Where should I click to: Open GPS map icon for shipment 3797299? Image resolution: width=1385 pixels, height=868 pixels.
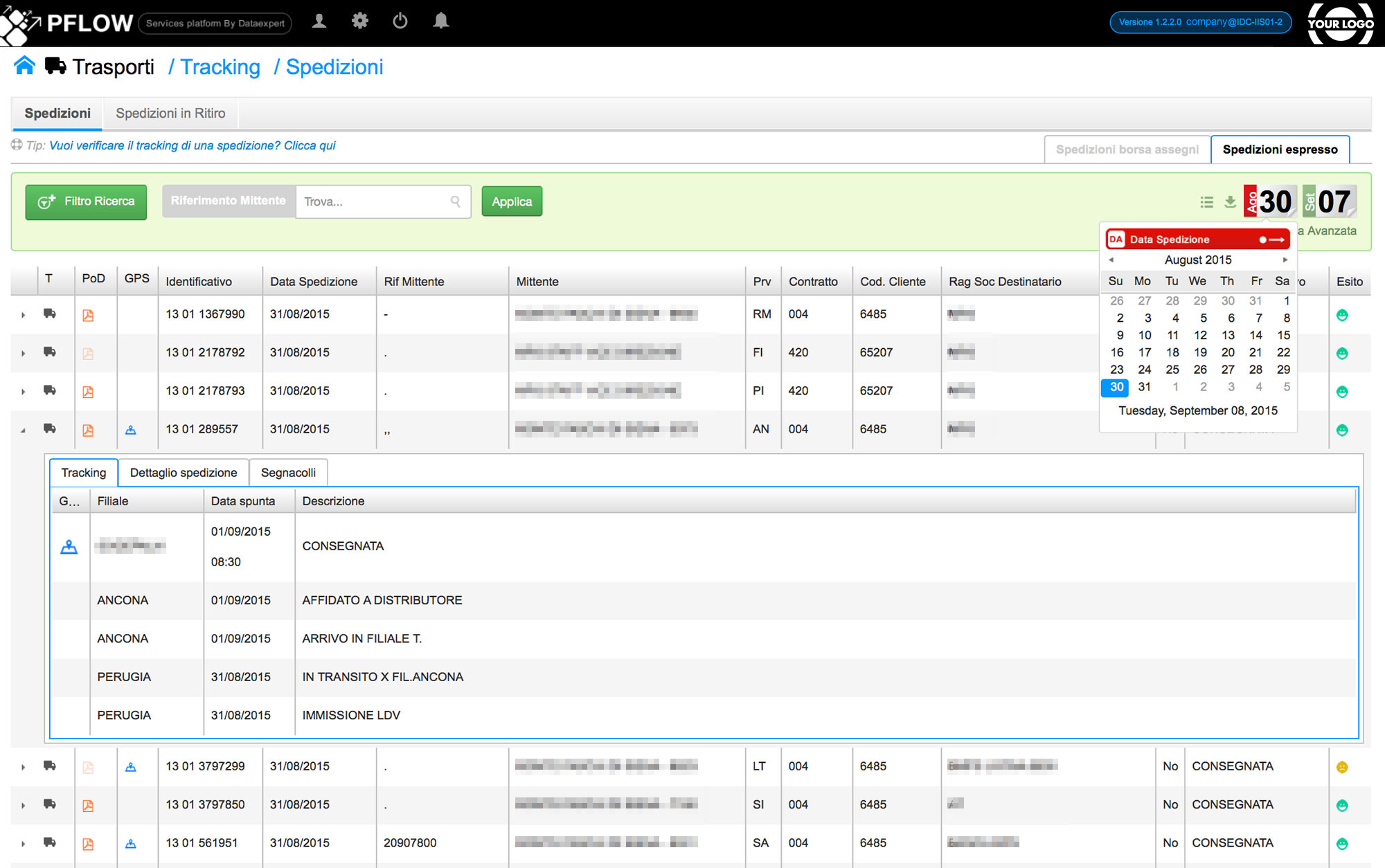tap(130, 767)
